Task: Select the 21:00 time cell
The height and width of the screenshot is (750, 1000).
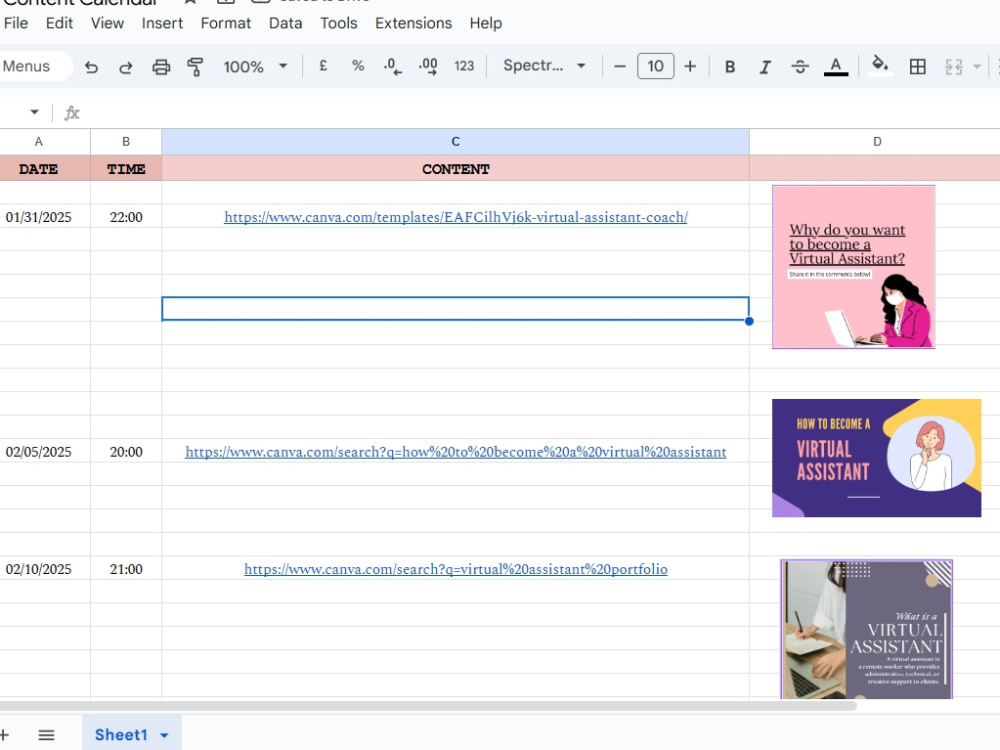Action: click(126, 569)
